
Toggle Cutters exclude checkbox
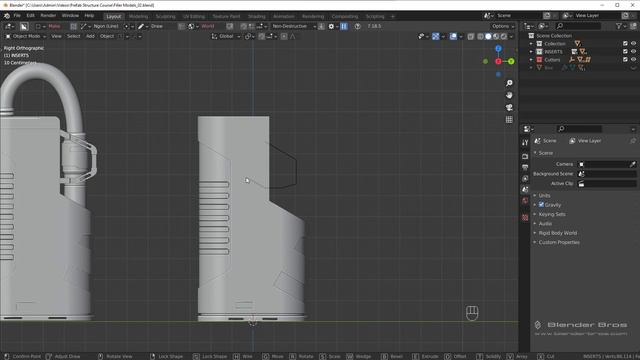625,60
